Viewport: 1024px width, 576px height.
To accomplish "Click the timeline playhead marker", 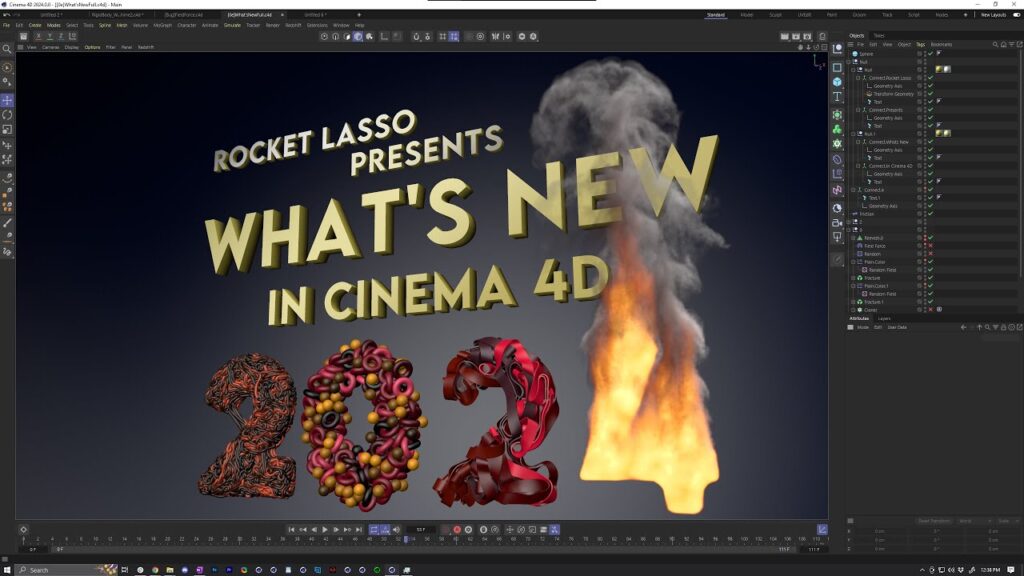I will coord(406,539).
